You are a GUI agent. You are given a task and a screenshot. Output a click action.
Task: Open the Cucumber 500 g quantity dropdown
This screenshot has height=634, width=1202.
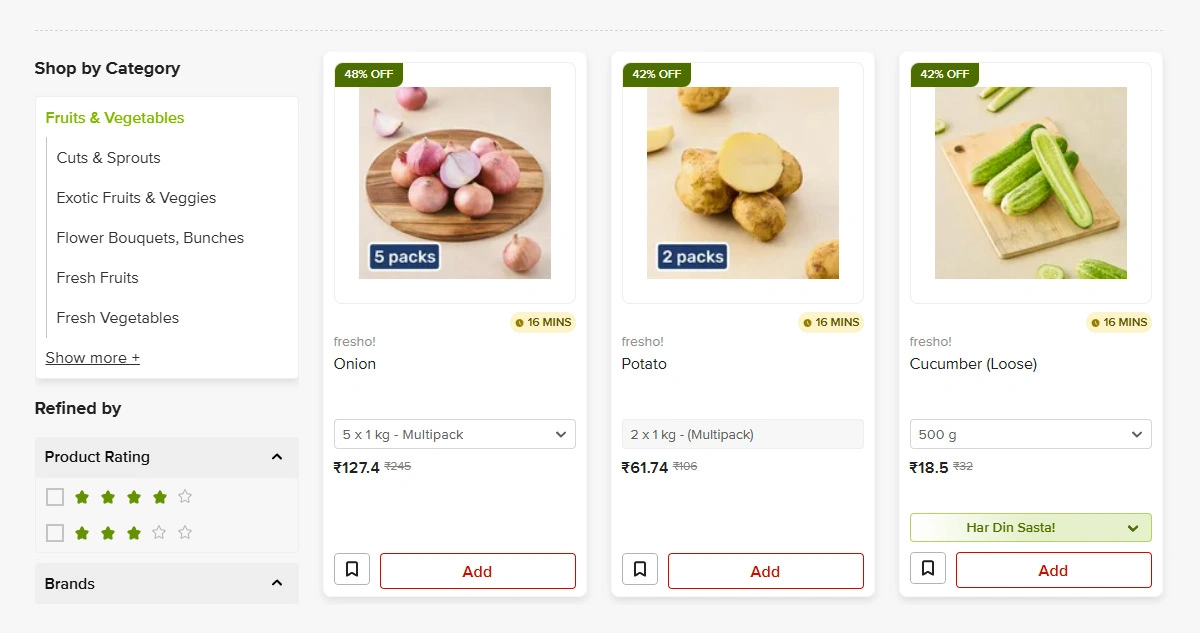point(1030,434)
